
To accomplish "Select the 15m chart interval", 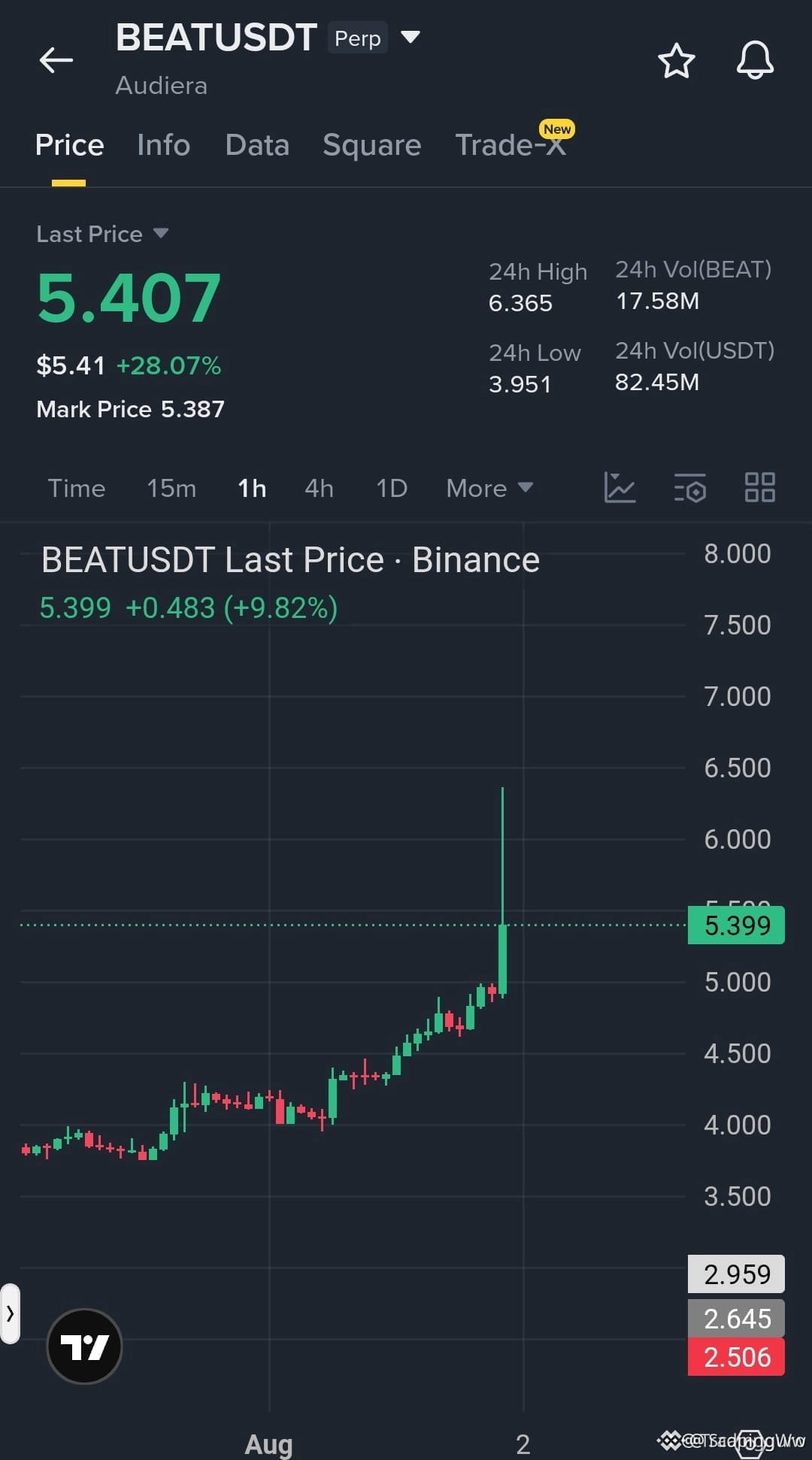I will (x=171, y=488).
